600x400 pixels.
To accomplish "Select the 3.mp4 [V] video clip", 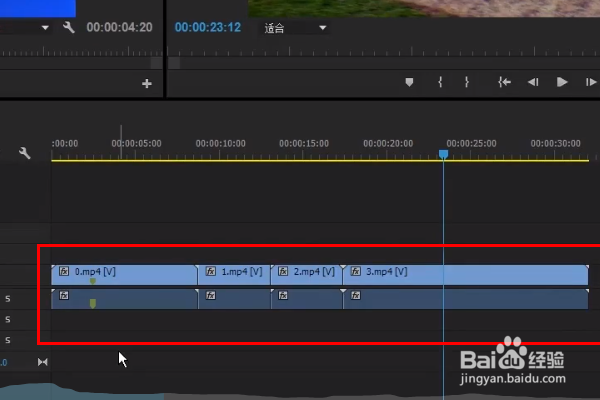I will click(x=466, y=275).
